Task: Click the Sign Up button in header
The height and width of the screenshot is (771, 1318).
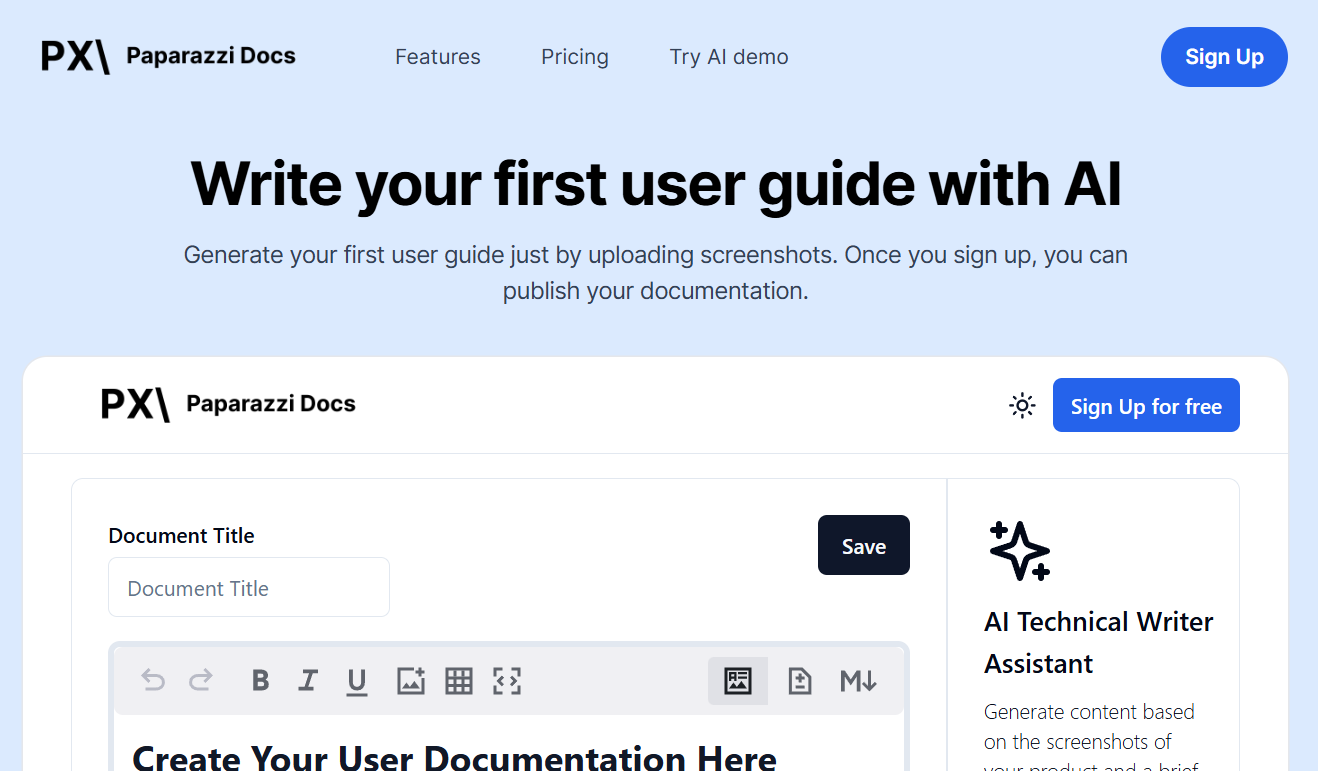Action: 1224,57
